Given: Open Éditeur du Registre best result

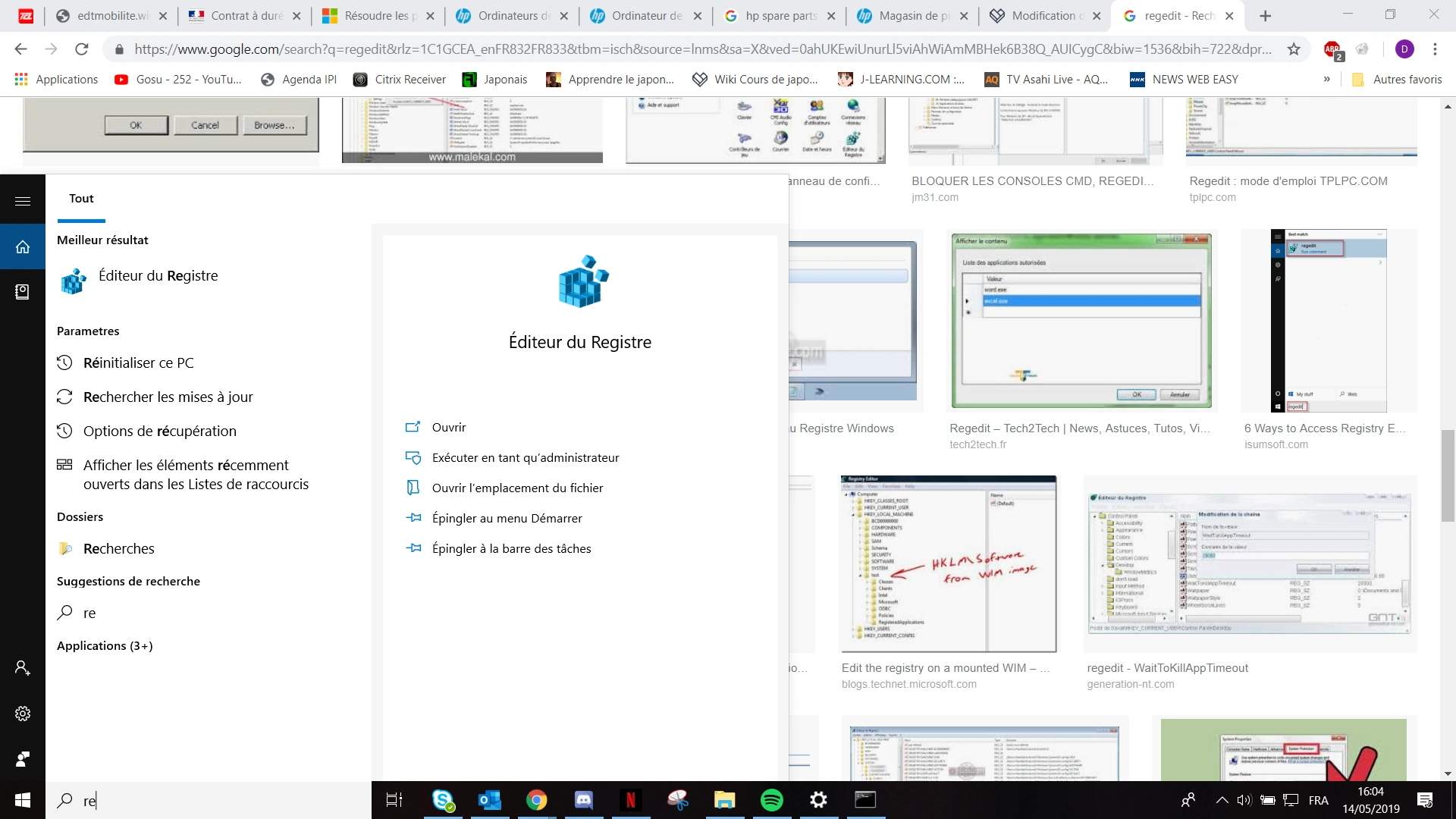Looking at the screenshot, I should [158, 276].
